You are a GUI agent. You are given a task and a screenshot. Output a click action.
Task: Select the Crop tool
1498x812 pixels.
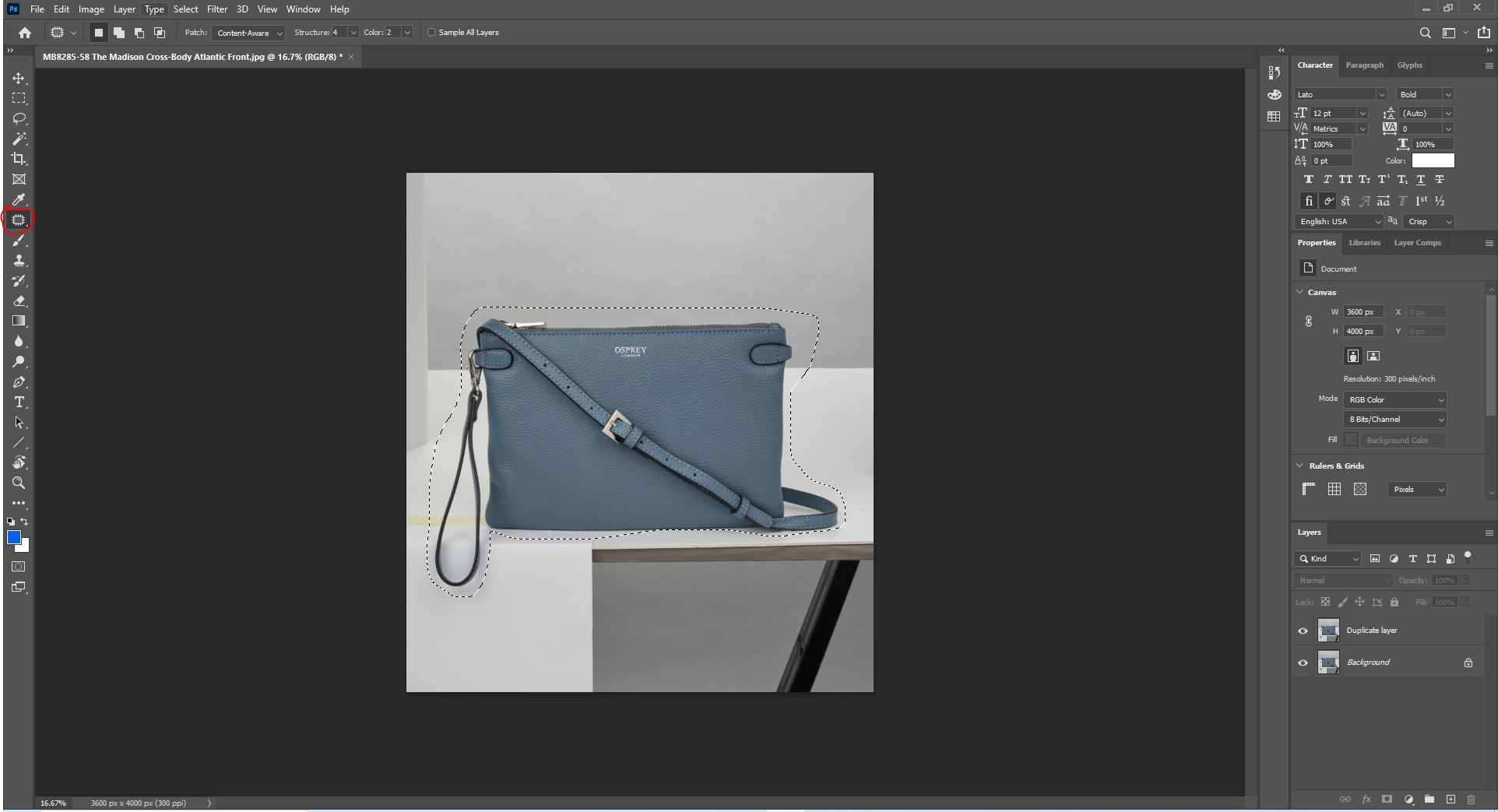(19, 160)
